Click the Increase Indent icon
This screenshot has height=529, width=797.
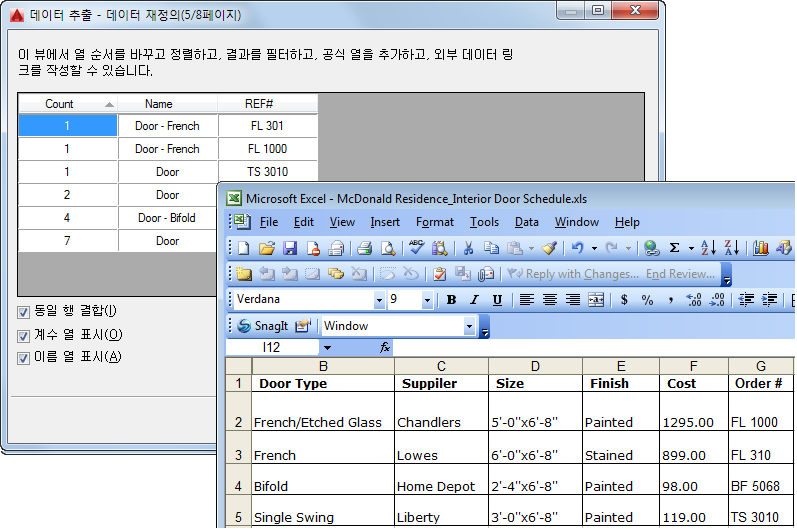click(x=770, y=300)
